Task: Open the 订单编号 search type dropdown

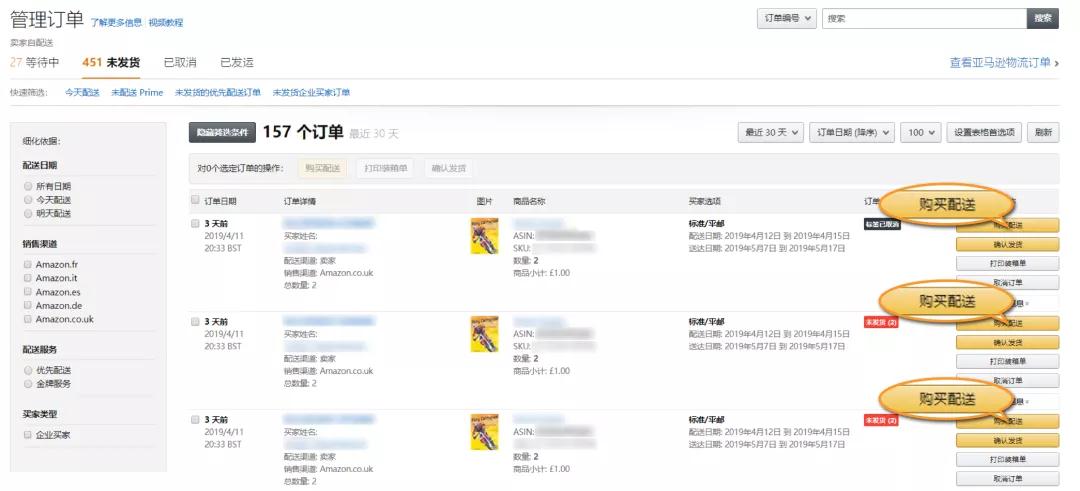Action: (x=787, y=19)
